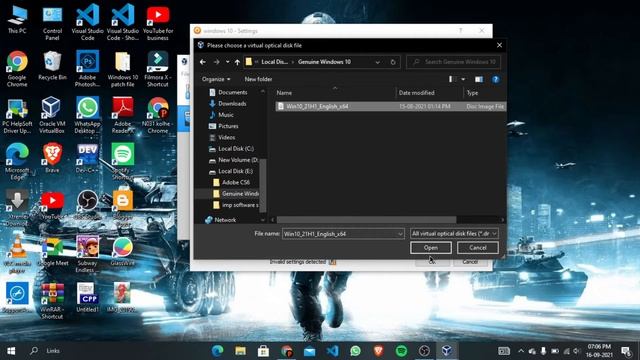This screenshot has width=640, height=360.
Task: Open the This PC desktop icon
Action: coord(17,20)
